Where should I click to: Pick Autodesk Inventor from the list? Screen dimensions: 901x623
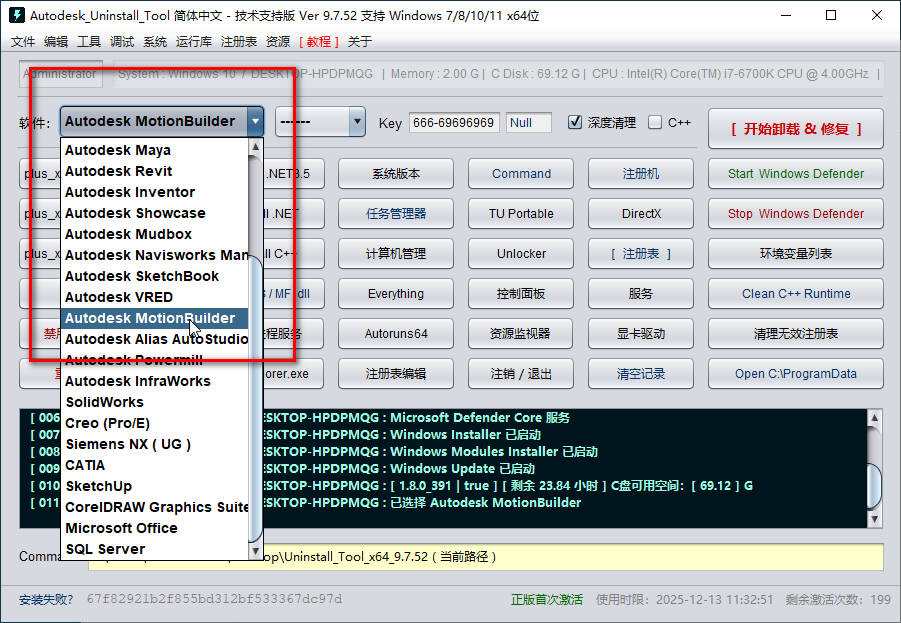[x=155, y=192]
